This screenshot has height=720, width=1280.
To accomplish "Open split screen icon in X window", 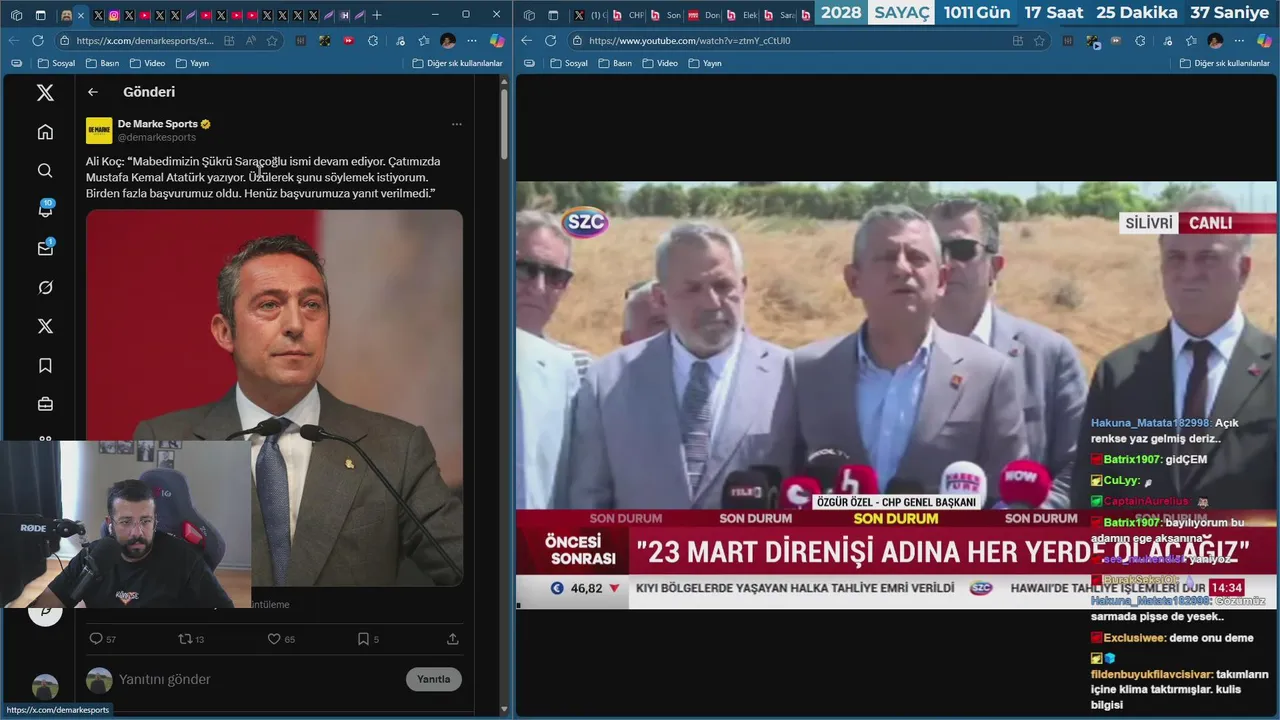I will pyautogui.click(x=230, y=41).
